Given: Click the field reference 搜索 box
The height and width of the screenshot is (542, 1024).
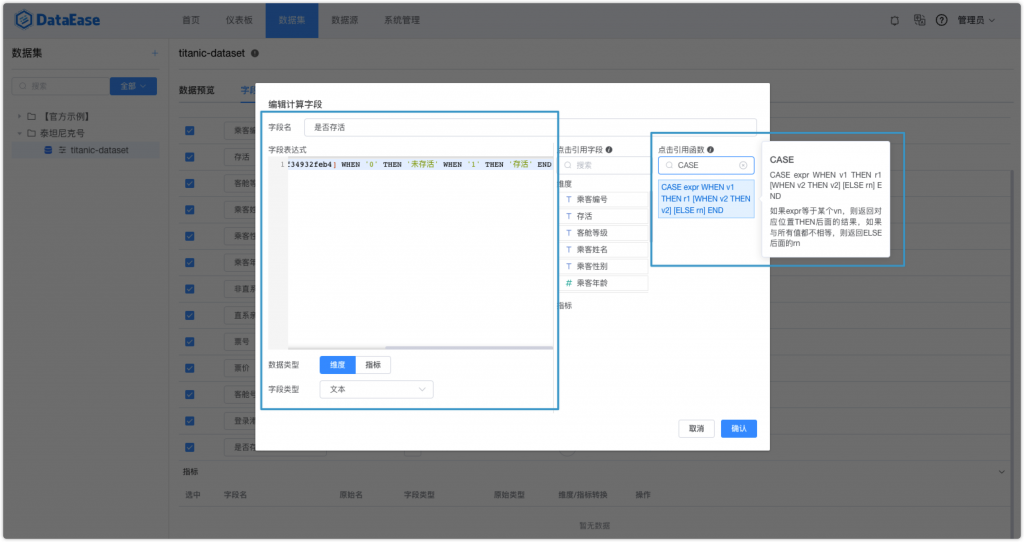Looking at the screenshot, I should [x=605, y=165].
